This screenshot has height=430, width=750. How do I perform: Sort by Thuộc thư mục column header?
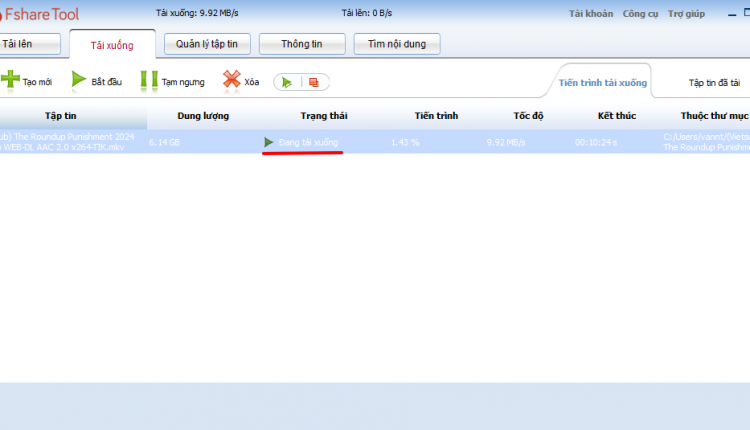[x=714, y=116]
